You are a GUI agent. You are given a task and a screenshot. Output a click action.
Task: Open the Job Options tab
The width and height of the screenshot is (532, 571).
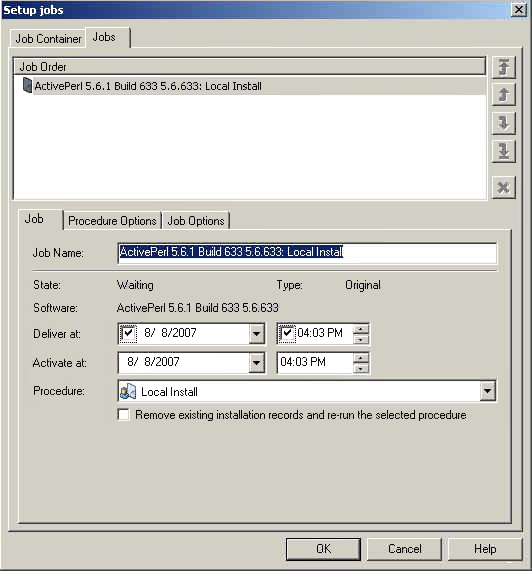coord(196,221)
